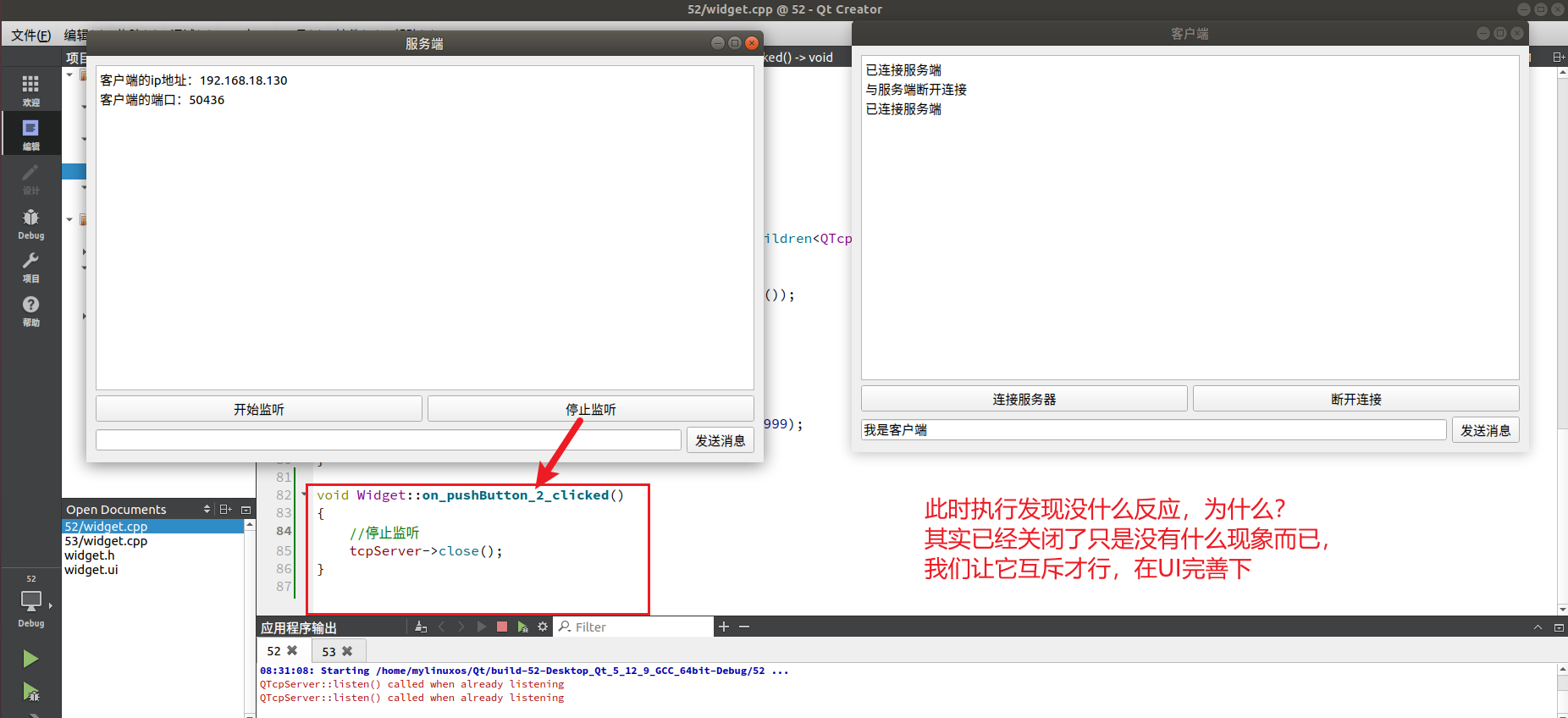Maximize the 客户端 window
Image resolution: width=1568 pixels, height=718 pixels.
[x=1499, y=33]
